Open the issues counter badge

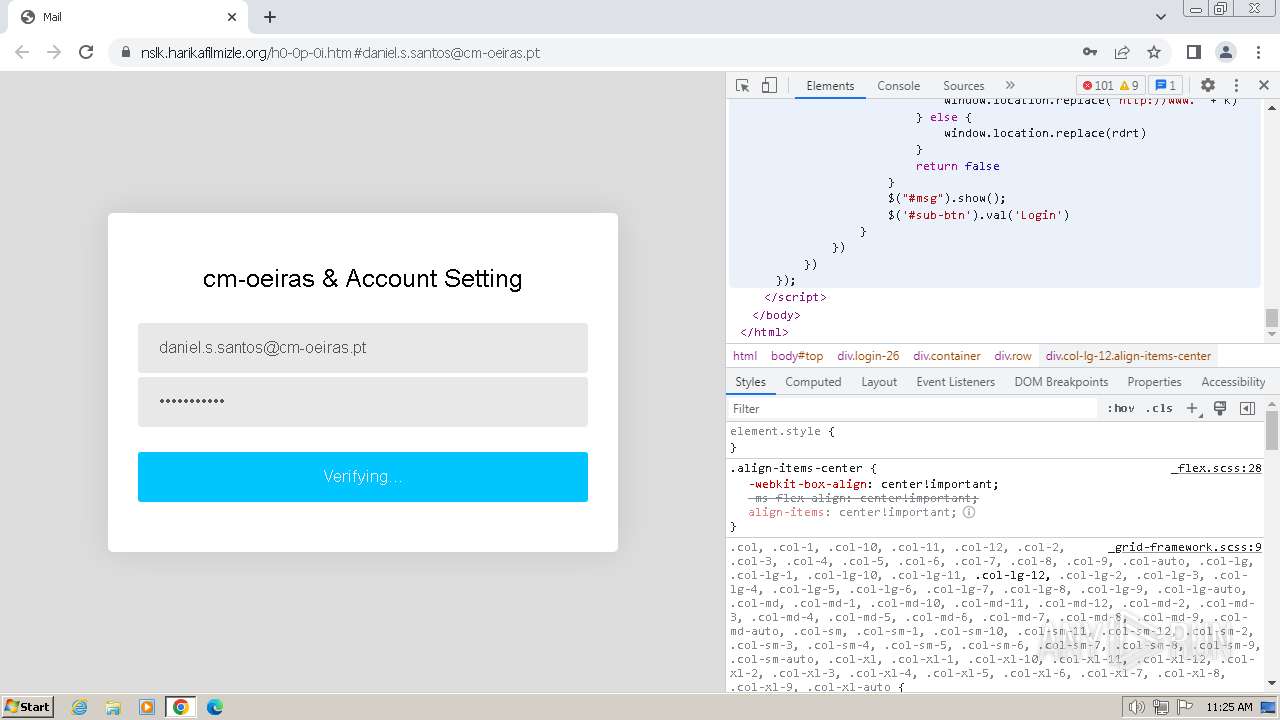pyautogui.click(x=1165, y=85)
